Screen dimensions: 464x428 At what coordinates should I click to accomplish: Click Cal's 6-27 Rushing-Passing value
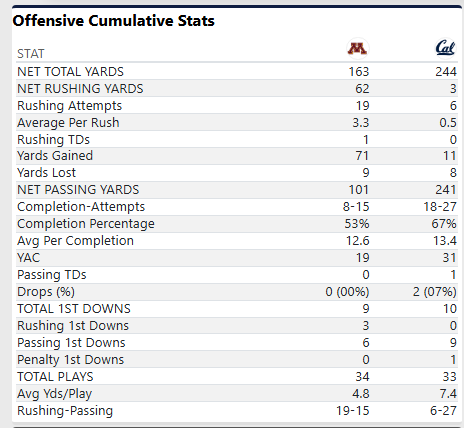443,411
